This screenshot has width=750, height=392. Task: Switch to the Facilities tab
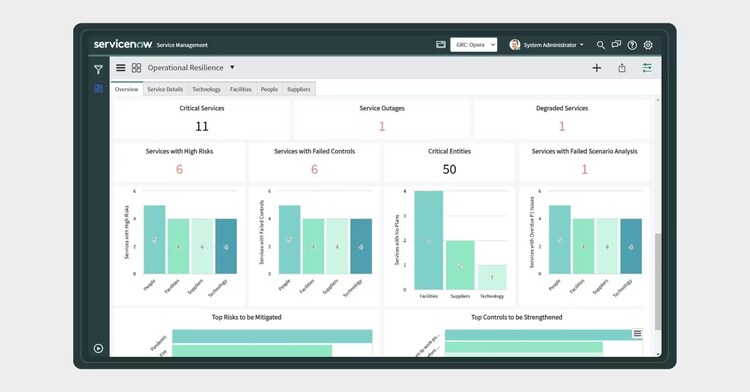pos(241,89)
